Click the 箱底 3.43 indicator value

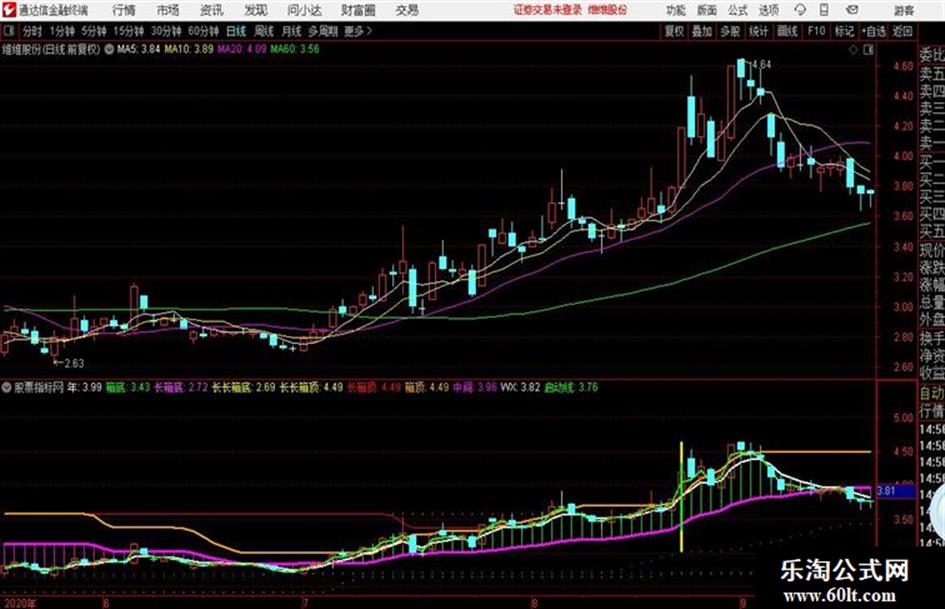[x=128, y=387]
